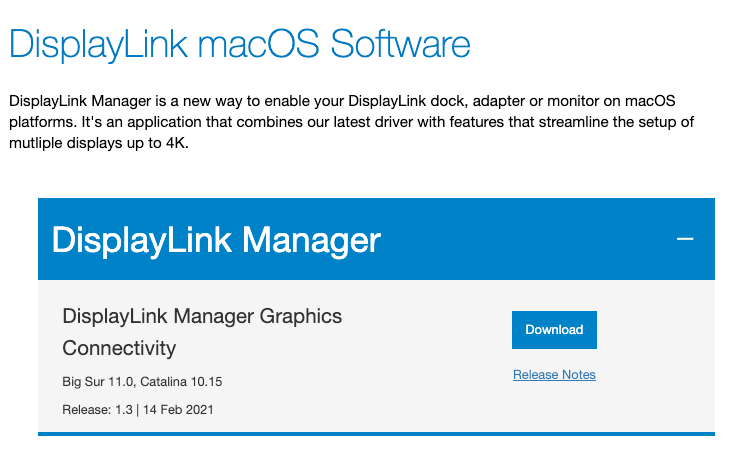Click the 'Big Sur 11.0, Catalina 10.15' text
Screen dimensions: 736x475
[x=142, y=382]
